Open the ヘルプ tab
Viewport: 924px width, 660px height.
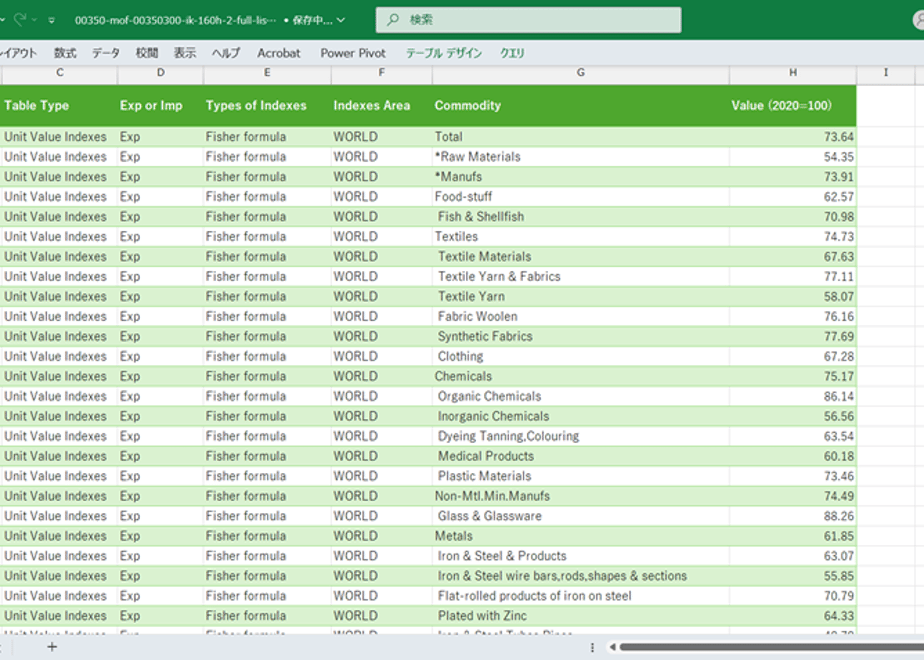pos(226,53)
